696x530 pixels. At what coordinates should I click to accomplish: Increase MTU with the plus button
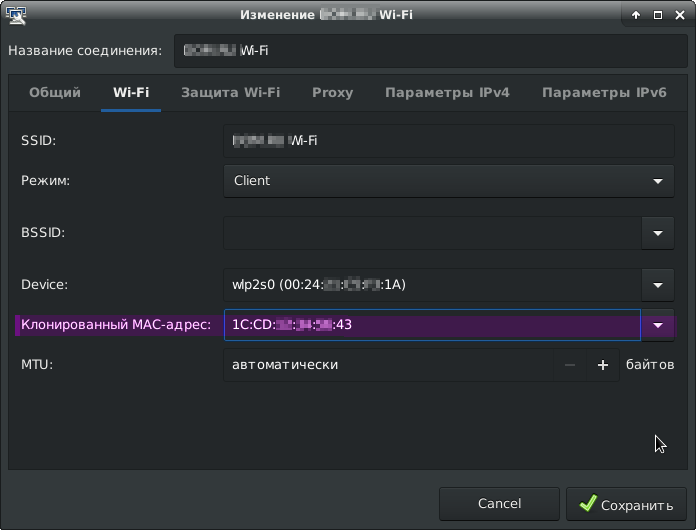(x=603, y=365)
